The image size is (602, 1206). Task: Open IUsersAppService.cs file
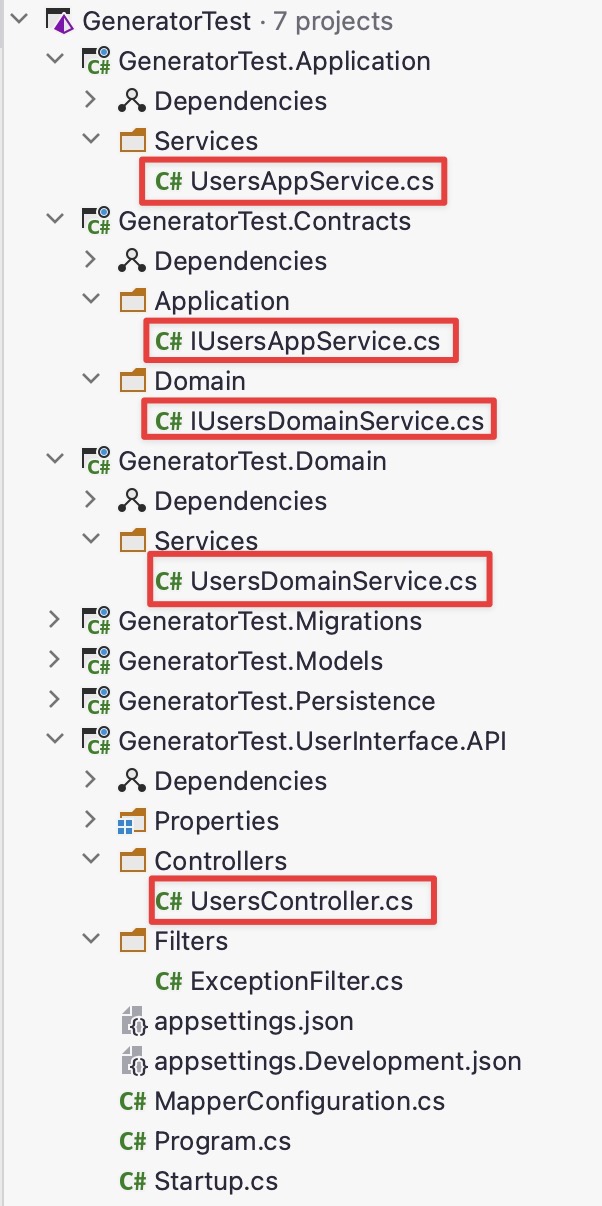tap(314, 341)
